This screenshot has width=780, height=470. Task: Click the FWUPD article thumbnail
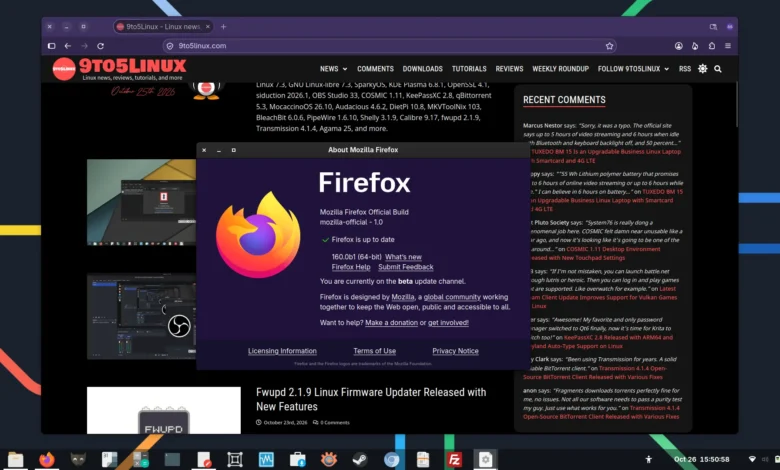[164, 410]
